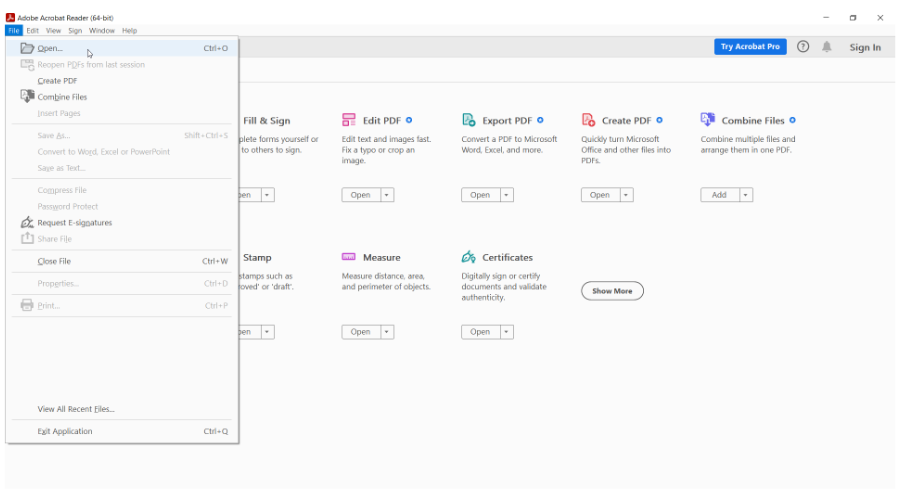This screenshot has width=900, height=500.
Task: Expand dropdown arrow beside Edit PDF Open button
Action: click(x=387, y=195)
